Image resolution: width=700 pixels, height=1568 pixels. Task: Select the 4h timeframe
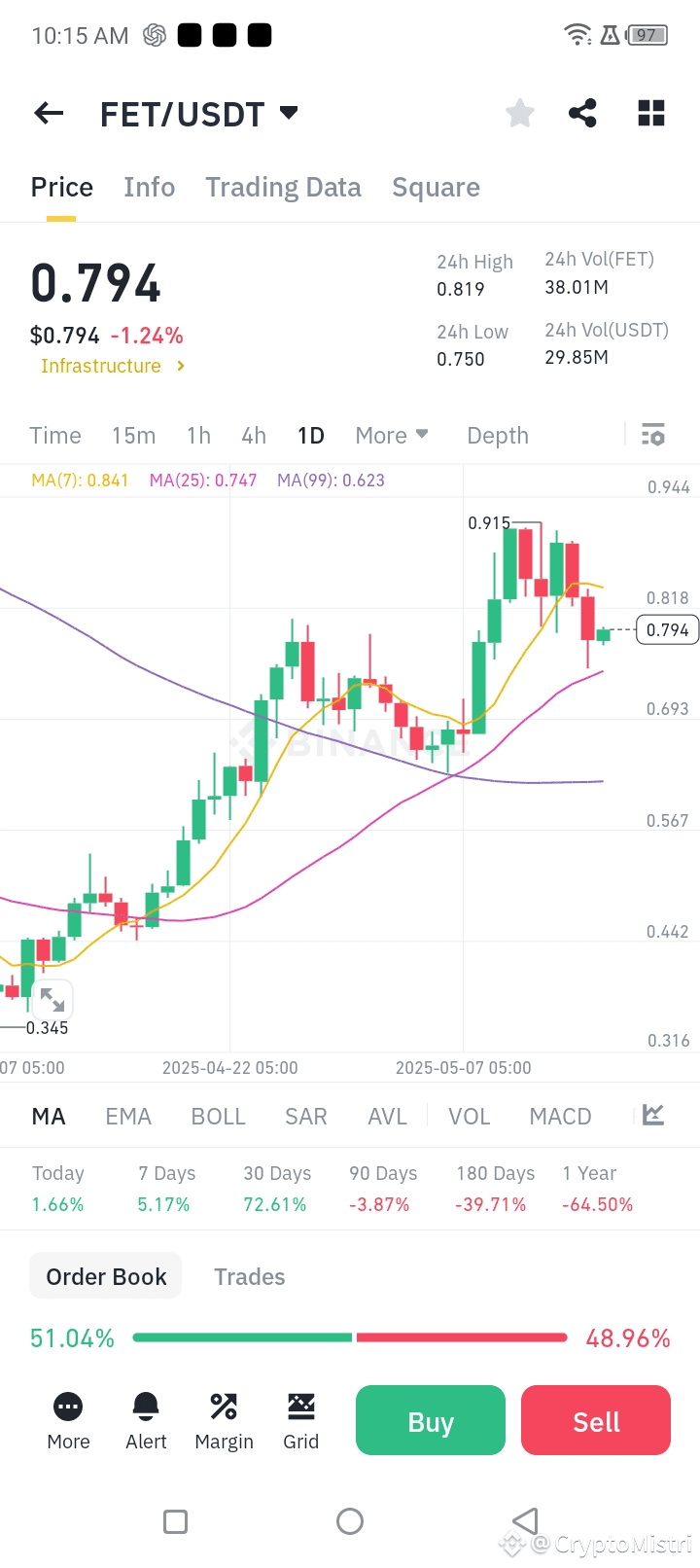coord(254,436)
